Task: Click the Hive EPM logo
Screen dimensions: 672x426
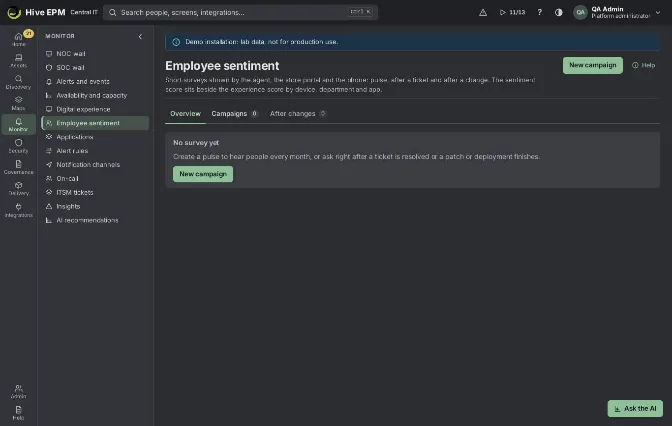Action: (x=14, y=12)
